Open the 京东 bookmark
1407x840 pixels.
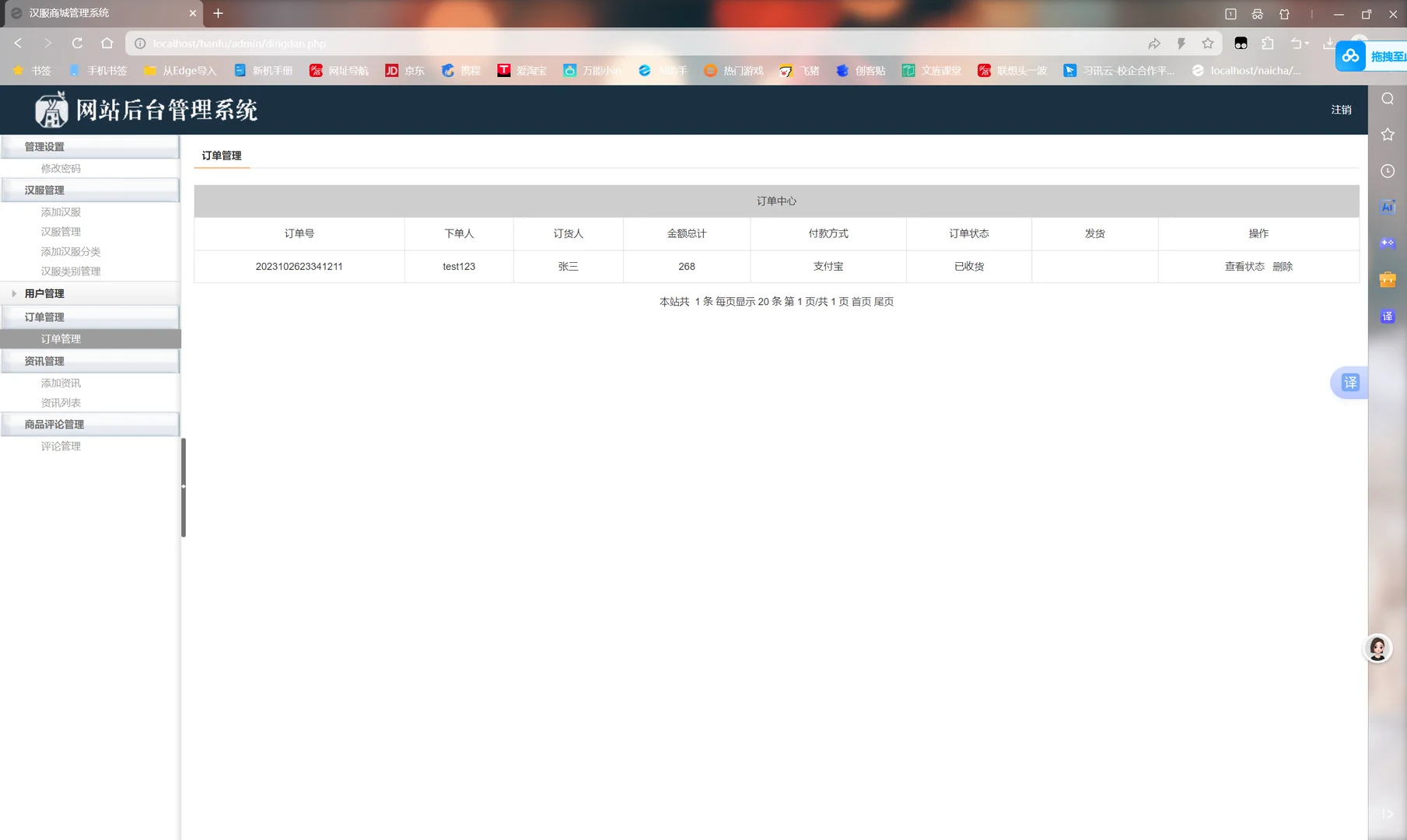pos(405,71)
